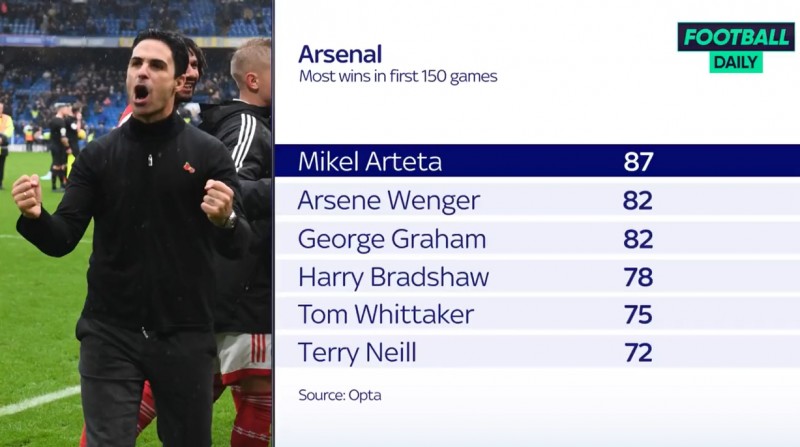The height and width of the screenshot is (447, 800).
Task: Click Terry Neill's 72 wins number
Action: tap(638, 353)
